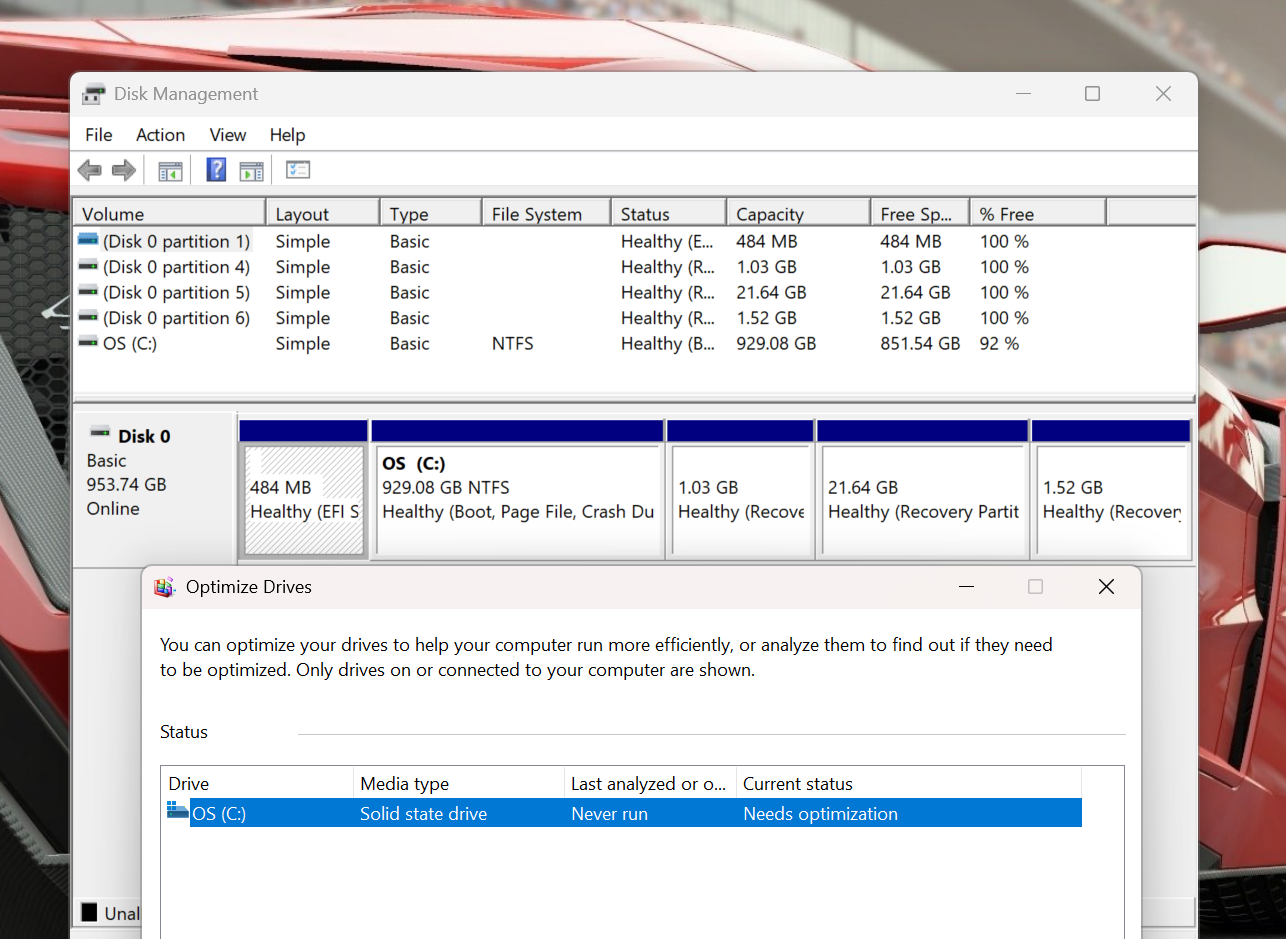
Task: Open the File menu
Action: click(99, 135)
